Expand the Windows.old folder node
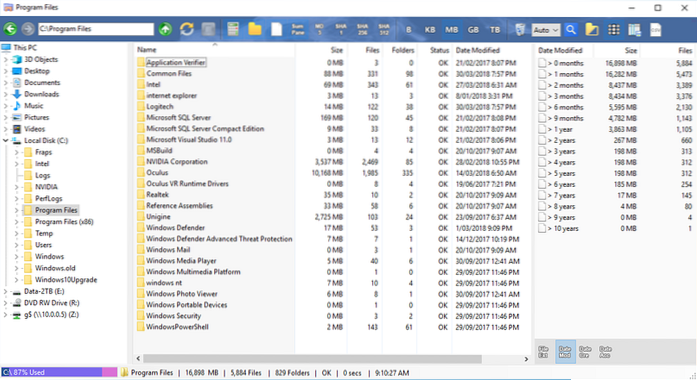Screen dimensions: 697x380 (x=16, y=268)
